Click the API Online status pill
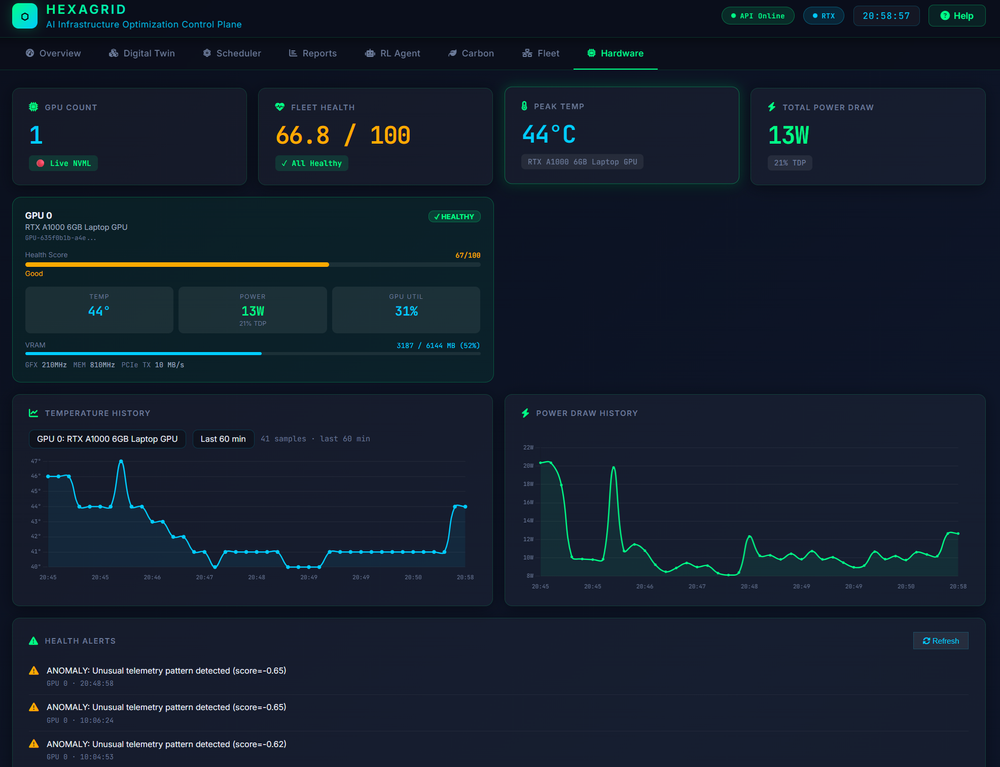Screen dimensions: 1000x767 [x=757, y=16]
